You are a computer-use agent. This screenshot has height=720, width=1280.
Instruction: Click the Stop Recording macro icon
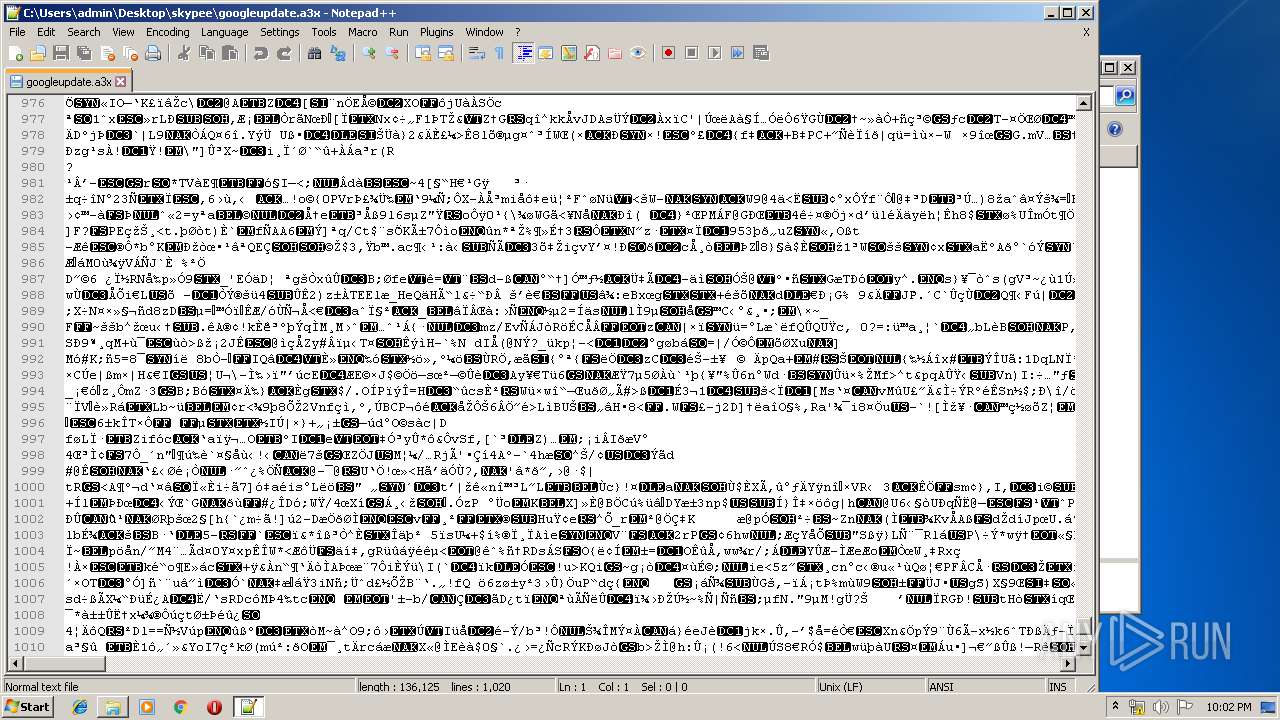tap(692, 52)
